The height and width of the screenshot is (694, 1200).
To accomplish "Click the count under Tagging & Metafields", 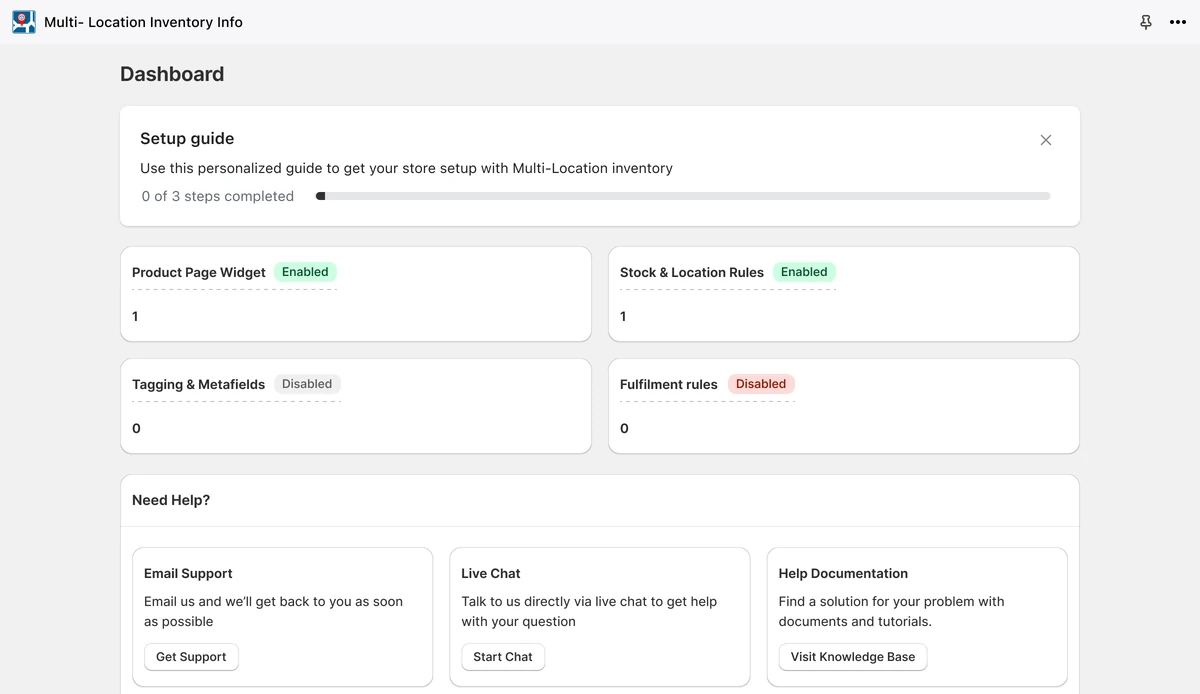I will click(x=136, y=428).
